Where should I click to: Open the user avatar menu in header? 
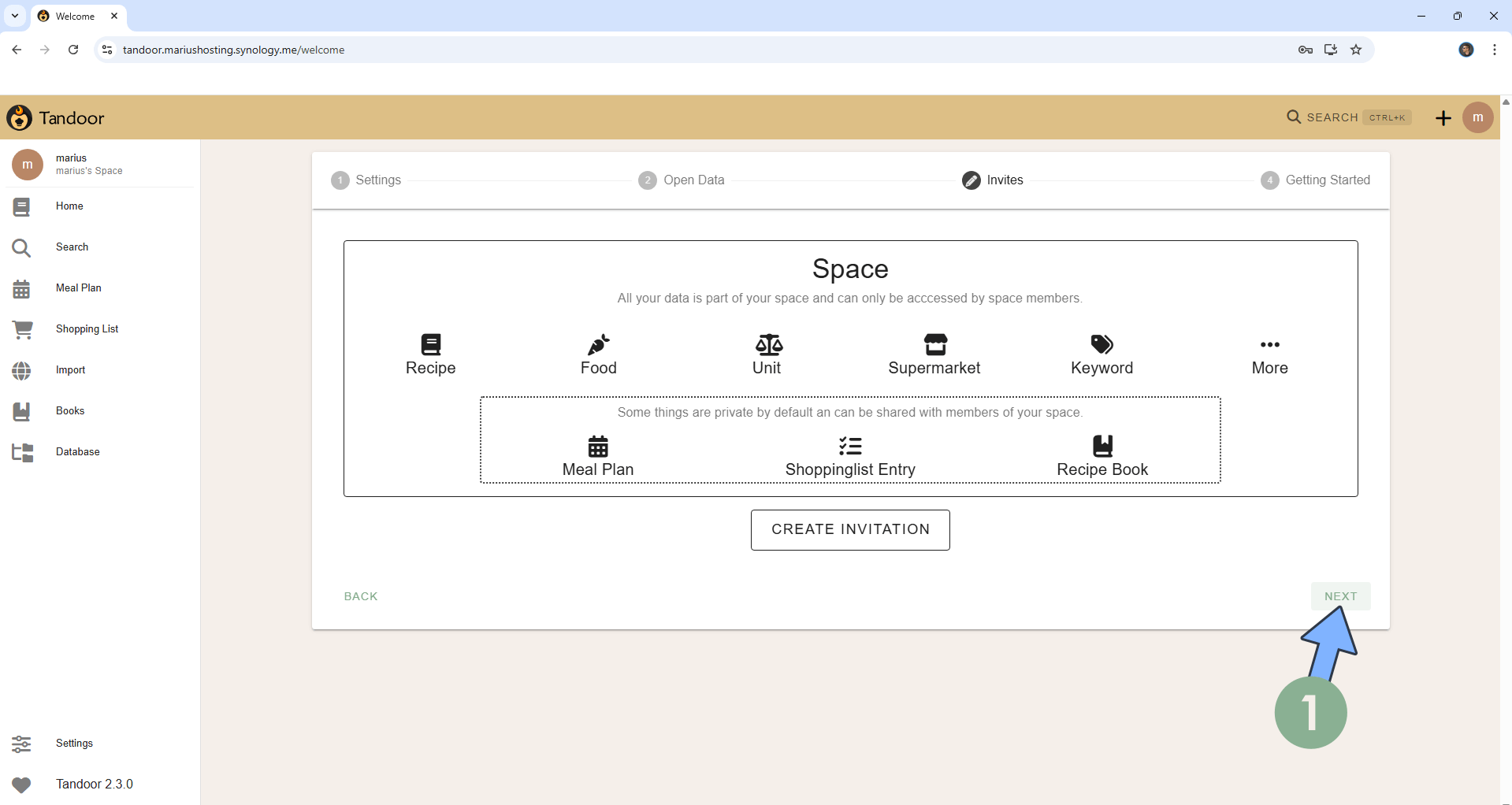[x=1477, y=118]
